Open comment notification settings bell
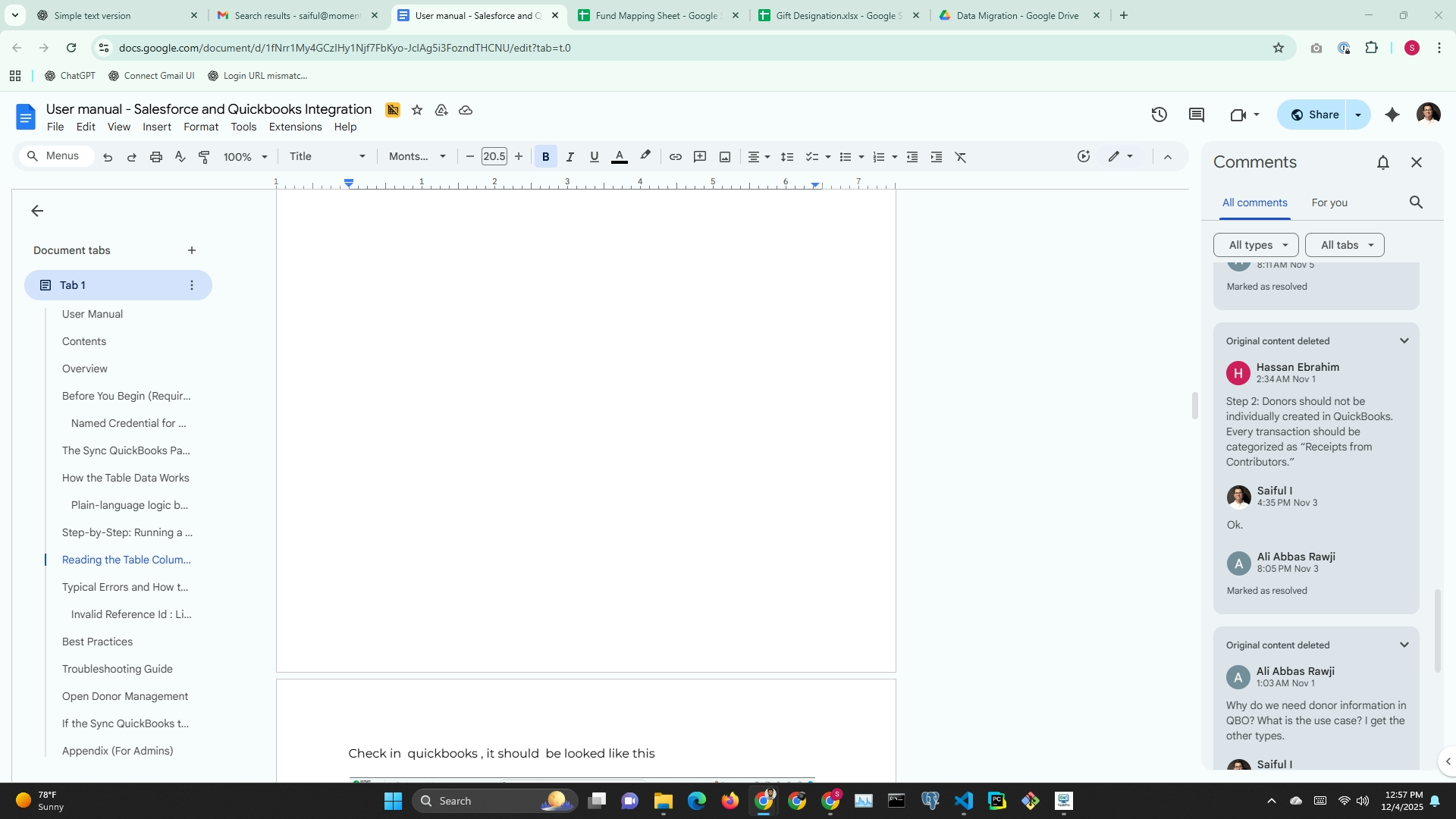The image size is (1456, 819). tap(1382, 162)
